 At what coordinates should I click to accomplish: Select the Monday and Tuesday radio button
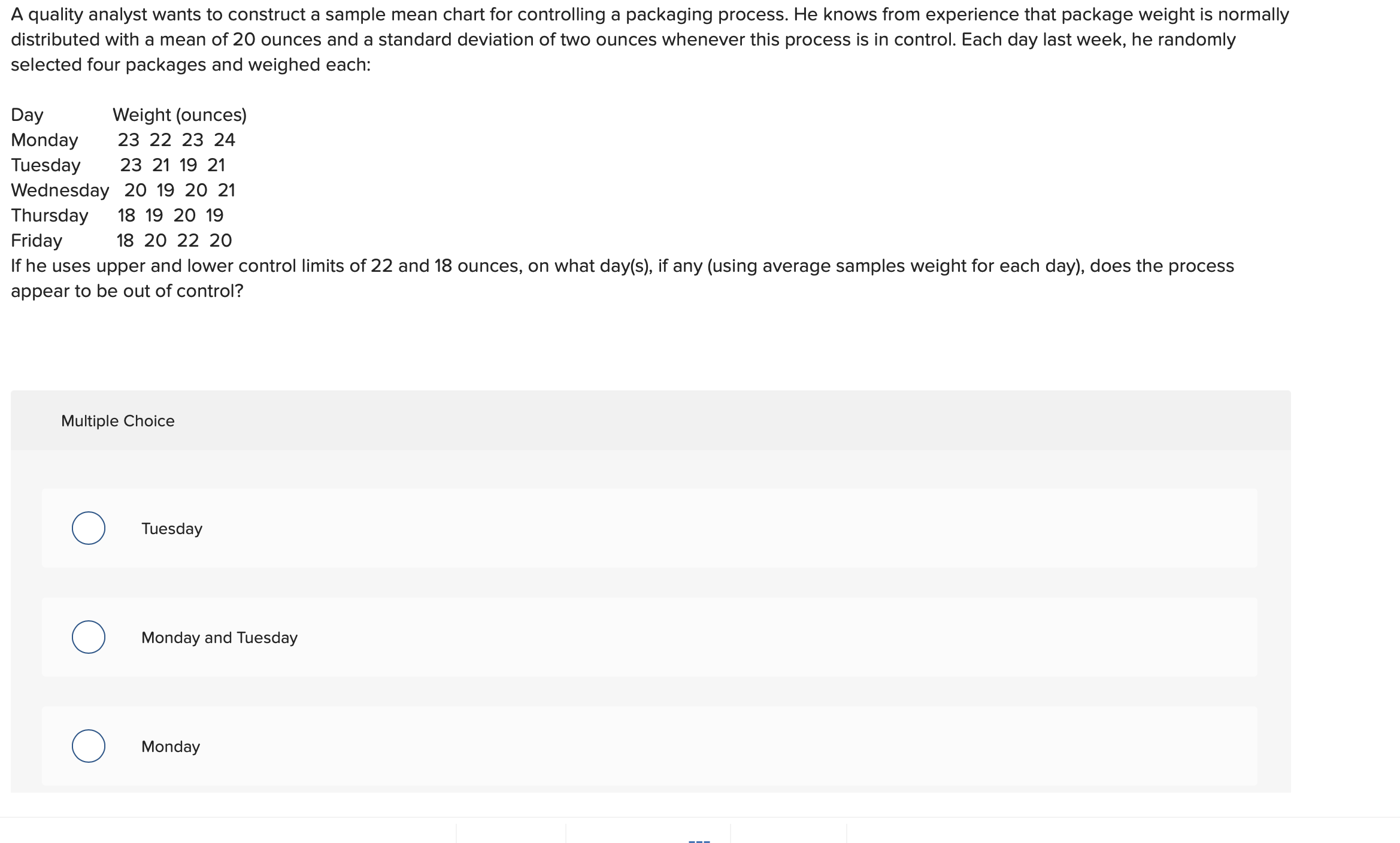pyautogui.click(x=89, y=638)
